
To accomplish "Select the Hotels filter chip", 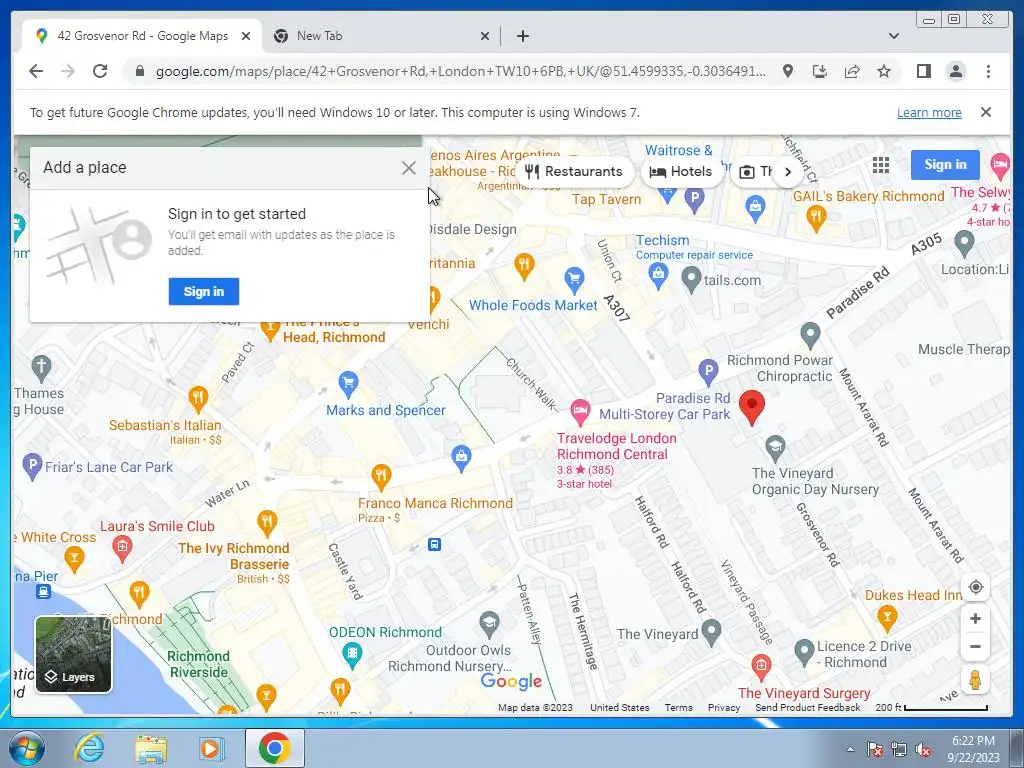I will point(682,172).
